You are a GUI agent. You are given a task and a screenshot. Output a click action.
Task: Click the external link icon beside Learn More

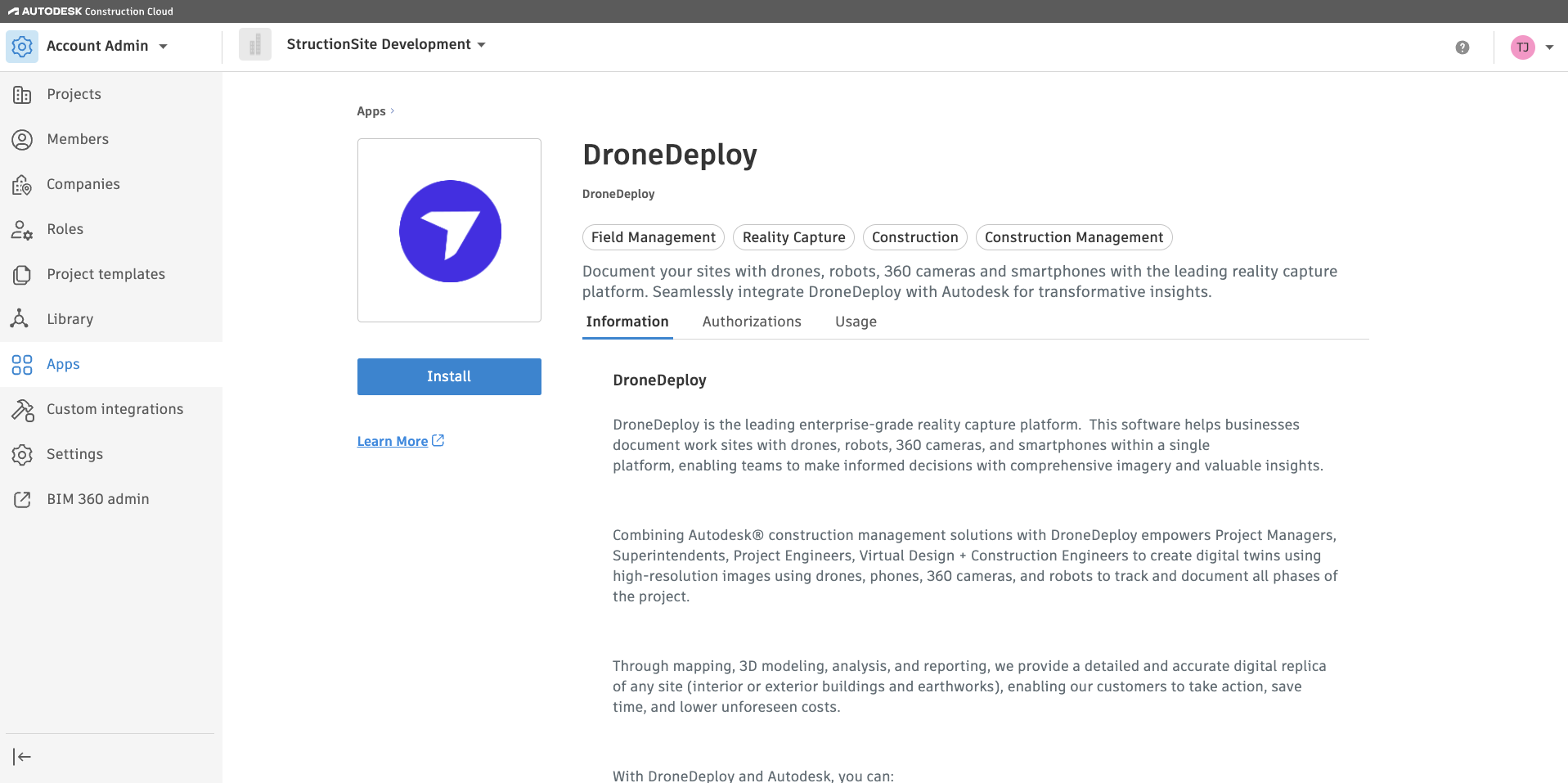pyautogui.click(x=438, y=440)
